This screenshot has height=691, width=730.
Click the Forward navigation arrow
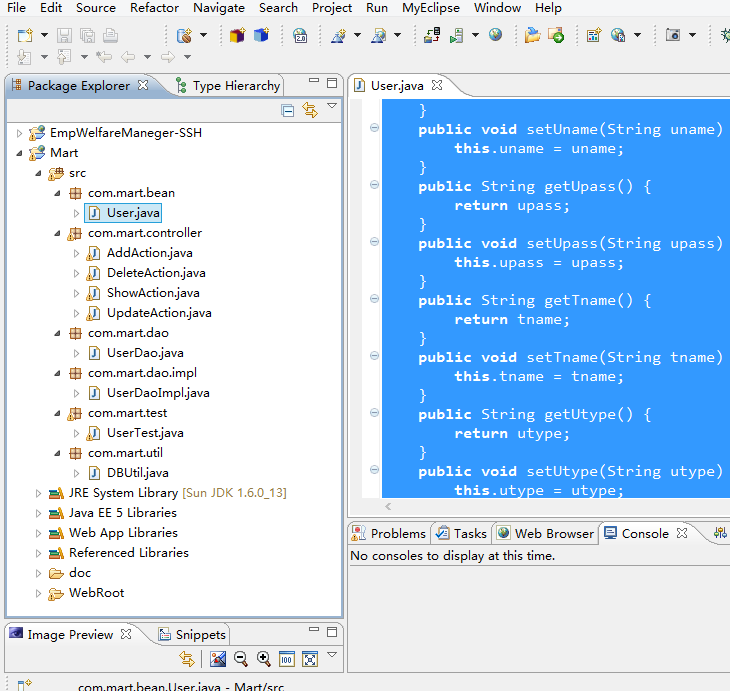[x=168, y=57]
